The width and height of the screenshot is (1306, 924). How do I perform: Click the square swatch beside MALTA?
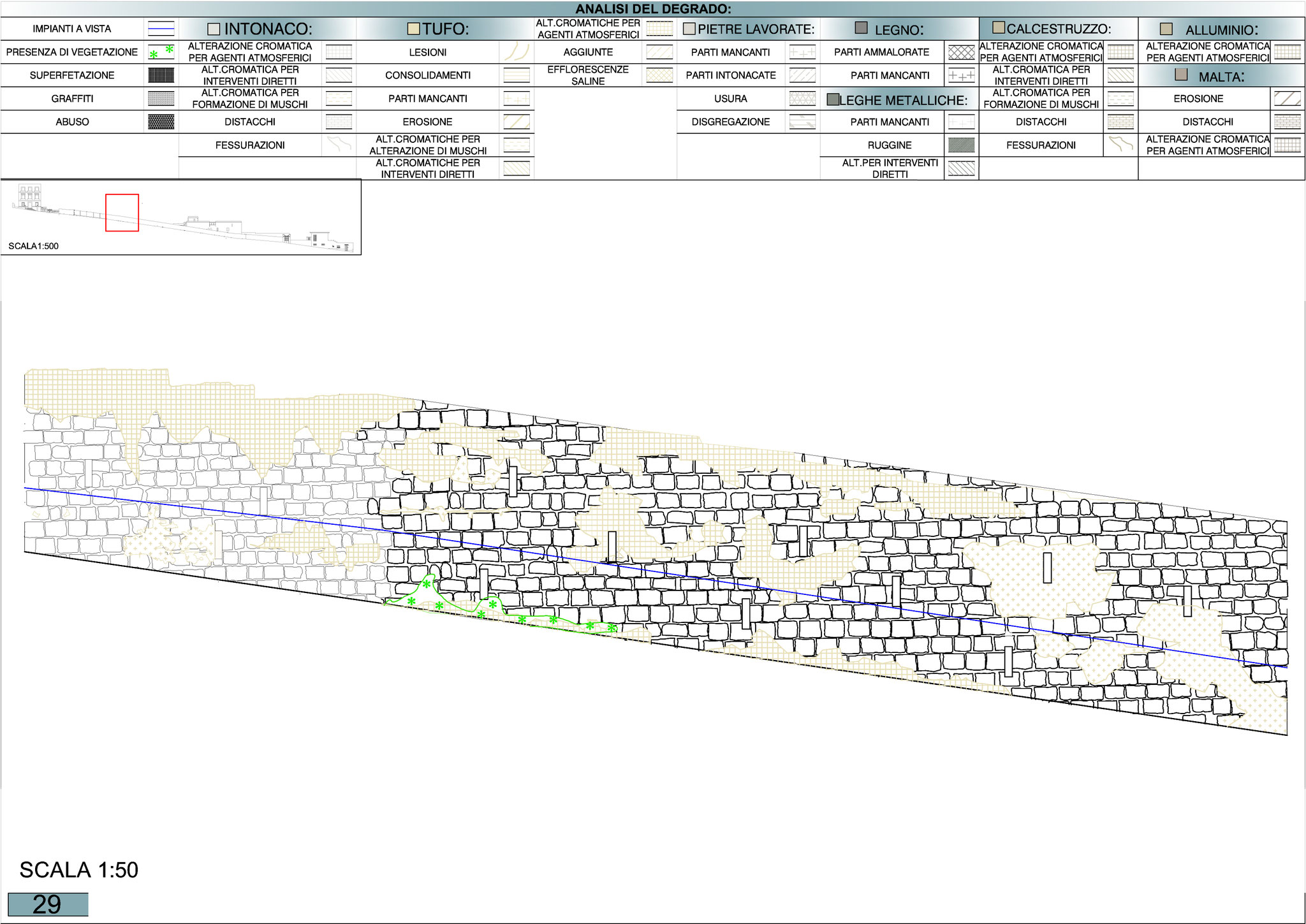(1181, 75)
